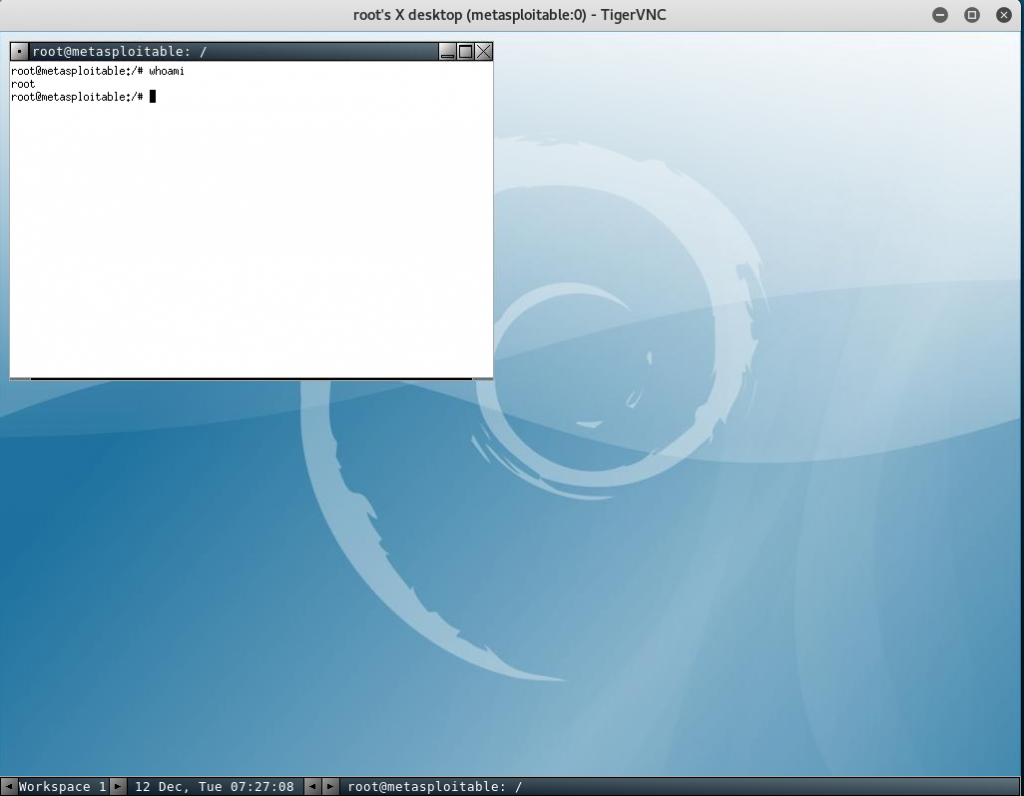The height and width of the screenshot is (796, 1024).
Task: Click the taskbar date and time clock
Action: [x=214, y=787]
